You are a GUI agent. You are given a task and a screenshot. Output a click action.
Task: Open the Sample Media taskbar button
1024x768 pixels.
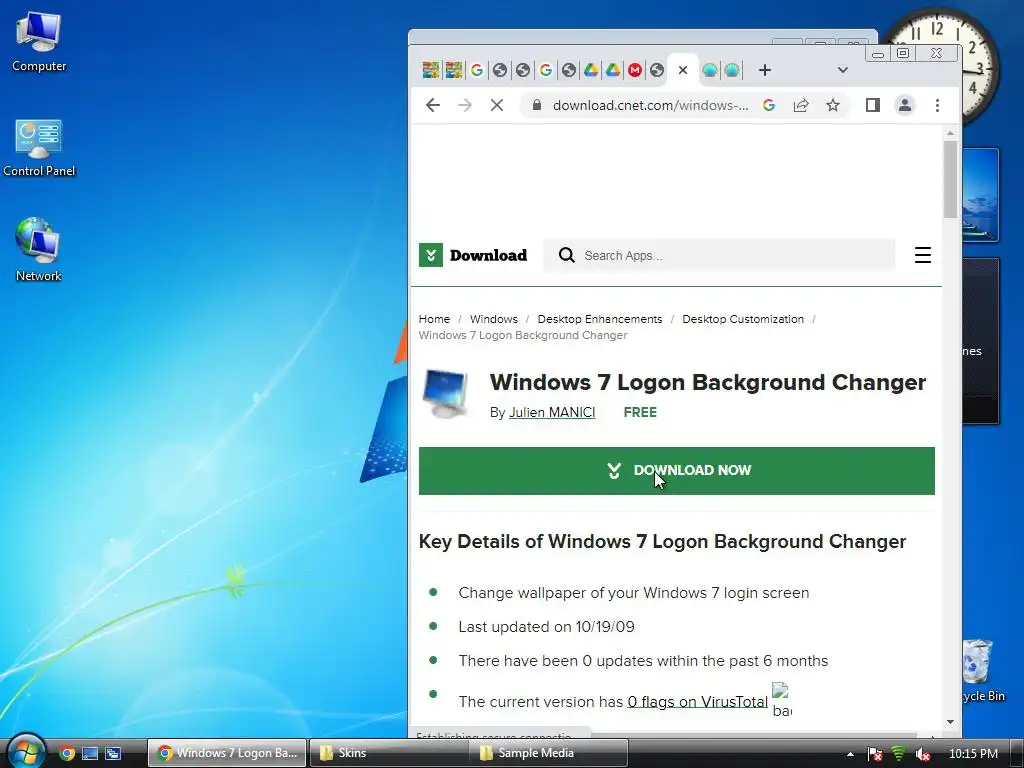[x=549, y=753]
